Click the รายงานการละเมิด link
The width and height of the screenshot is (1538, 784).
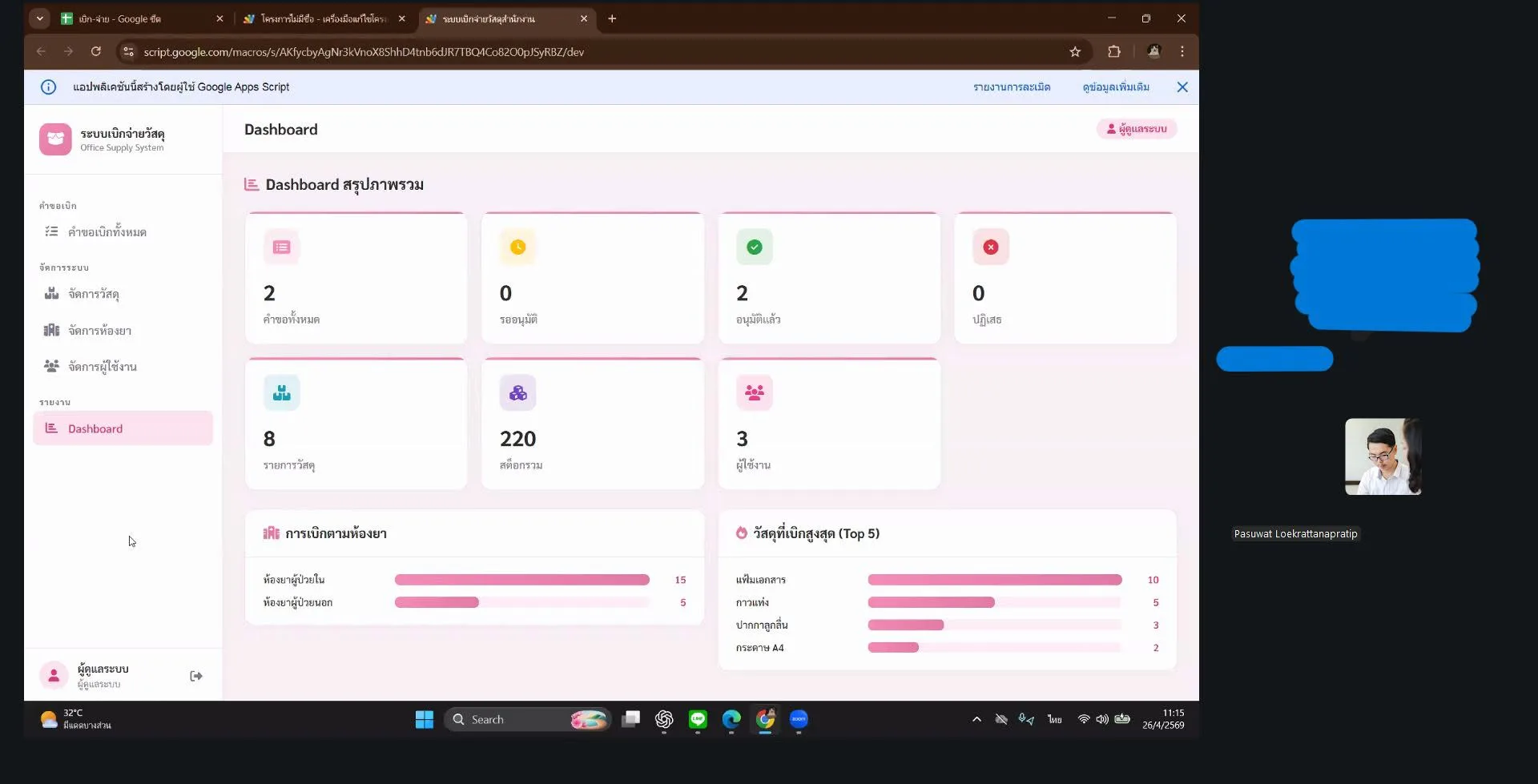[x=1012, y=87]
